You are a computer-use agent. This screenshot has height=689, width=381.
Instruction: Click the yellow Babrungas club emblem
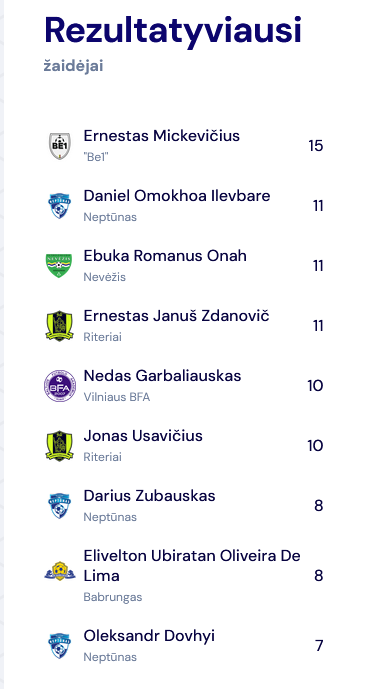[x=60, y=572]
